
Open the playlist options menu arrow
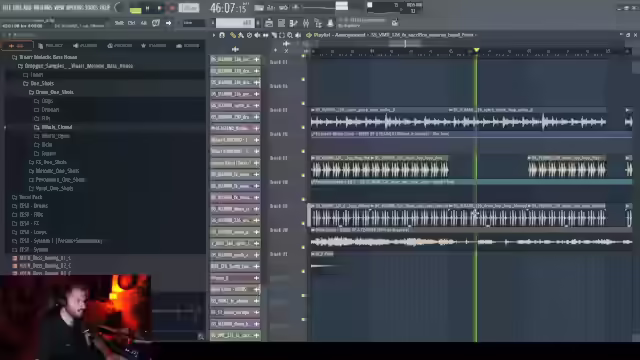tap(213, 36)
